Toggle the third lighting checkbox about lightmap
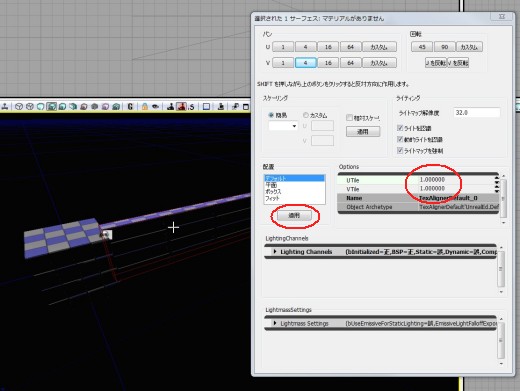 click(400, 151)
